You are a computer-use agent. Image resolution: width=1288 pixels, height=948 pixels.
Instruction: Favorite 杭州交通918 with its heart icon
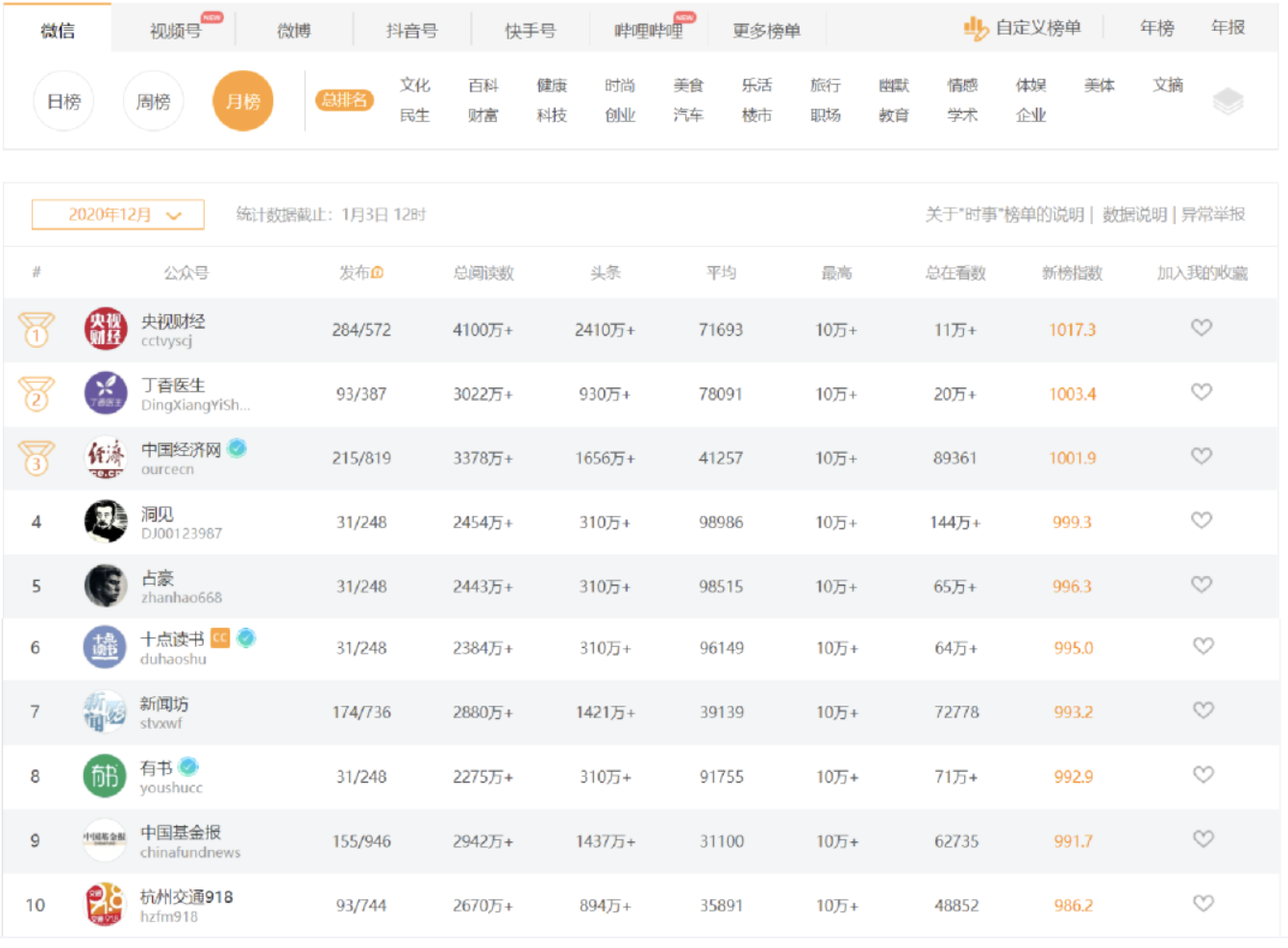(1203, 904)
